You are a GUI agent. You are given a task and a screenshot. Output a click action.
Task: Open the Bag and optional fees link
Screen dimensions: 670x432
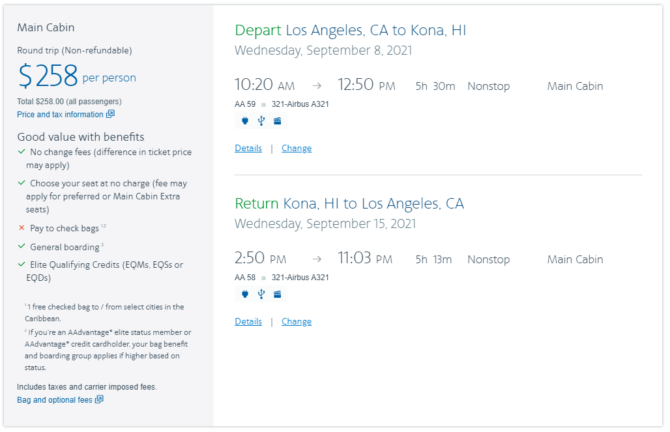55,400
